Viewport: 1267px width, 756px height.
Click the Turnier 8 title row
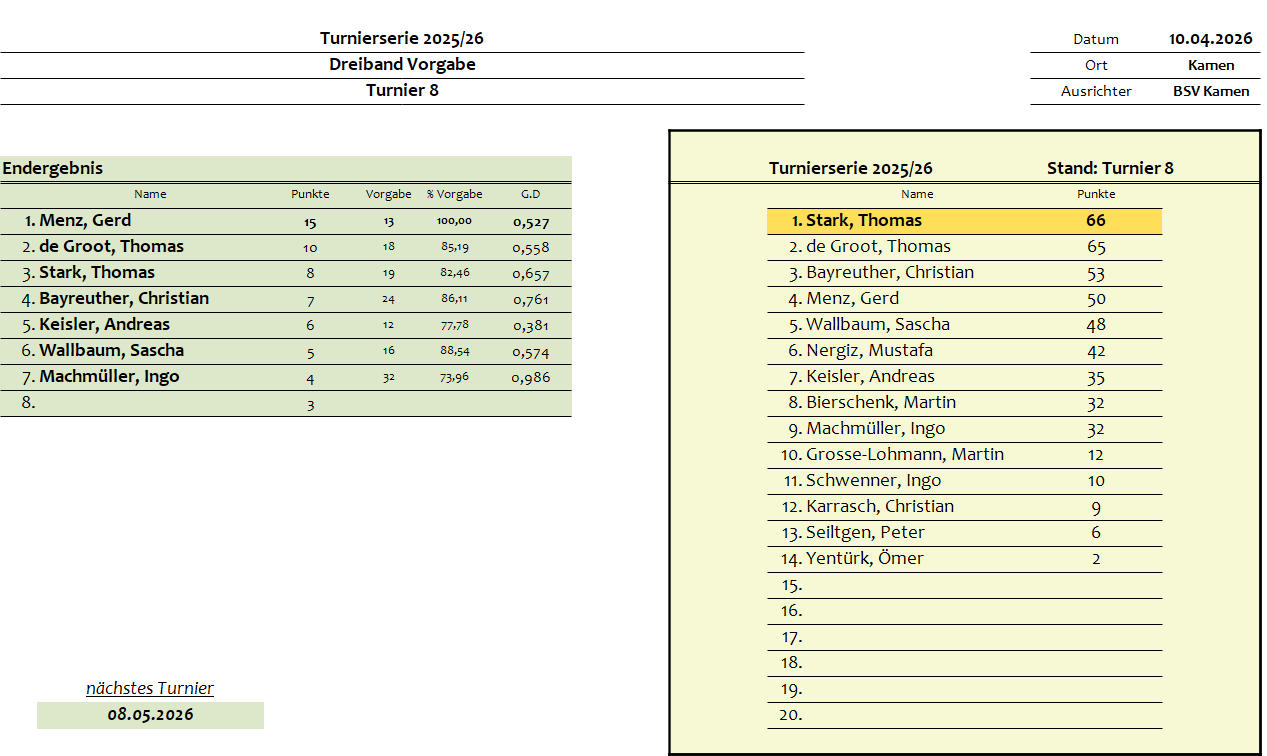(402, 90)
